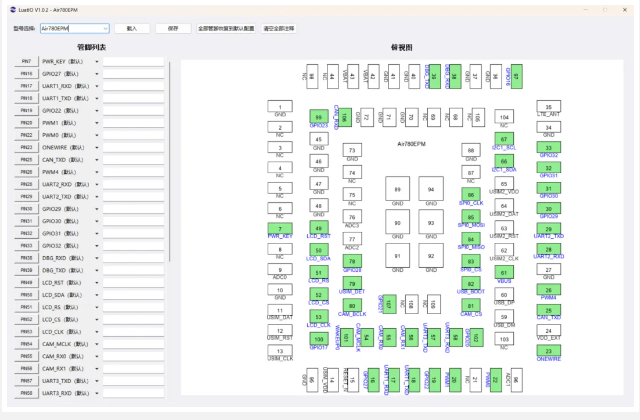Click restore all pins to default button
The width and height of the screenshot is (640, 420).
(x=226, y=28)
